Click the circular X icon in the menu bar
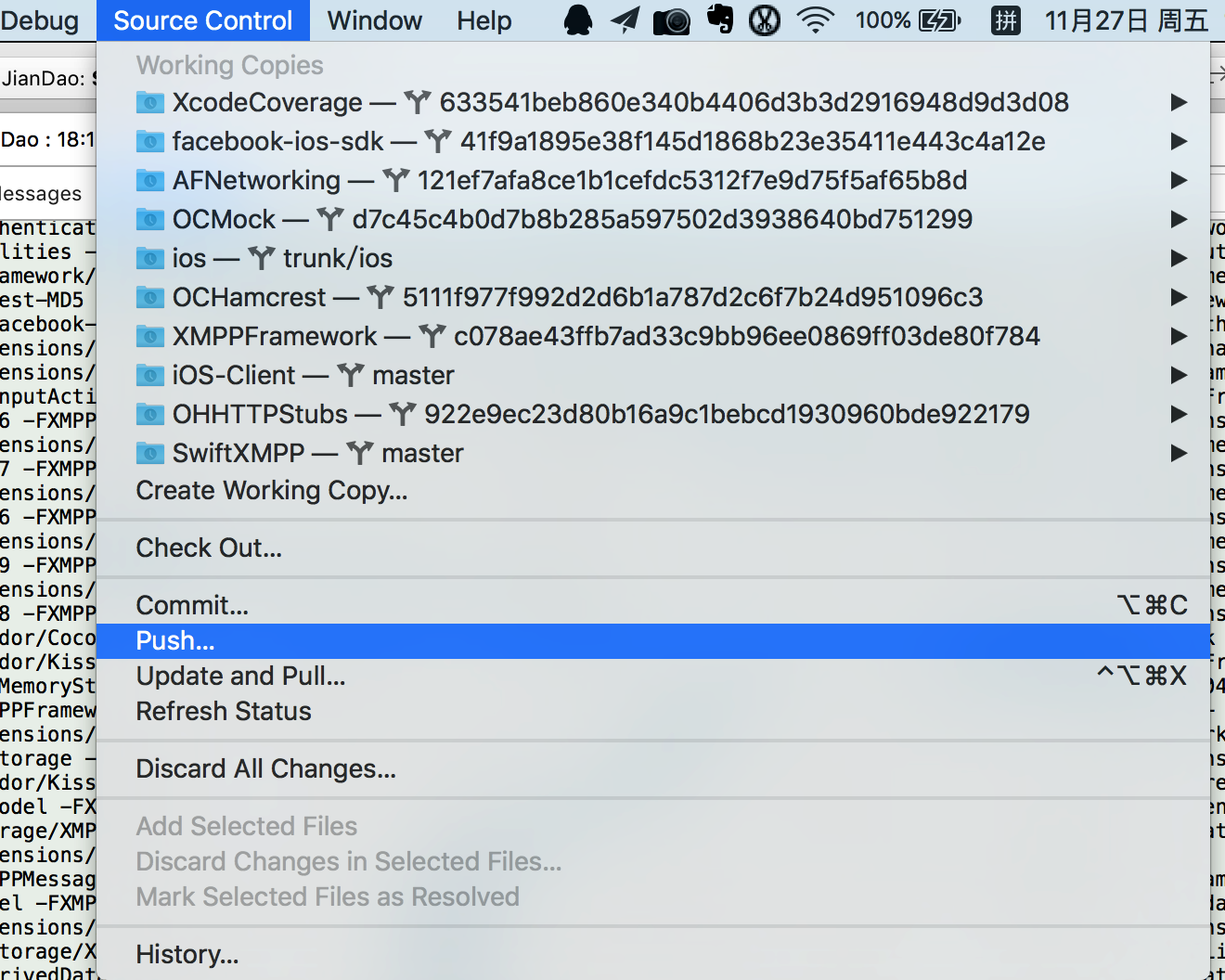Screen dimensions: 1225x980 (765, 20)
